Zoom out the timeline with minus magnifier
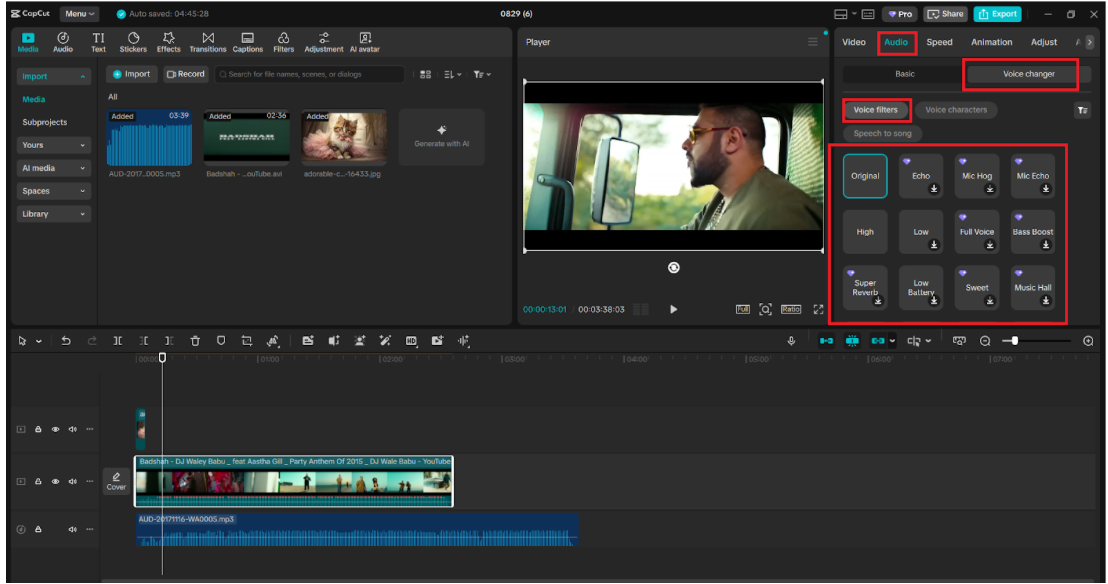Image resolution: width=1108 pixels, height=584 pixels. (985, 341)
